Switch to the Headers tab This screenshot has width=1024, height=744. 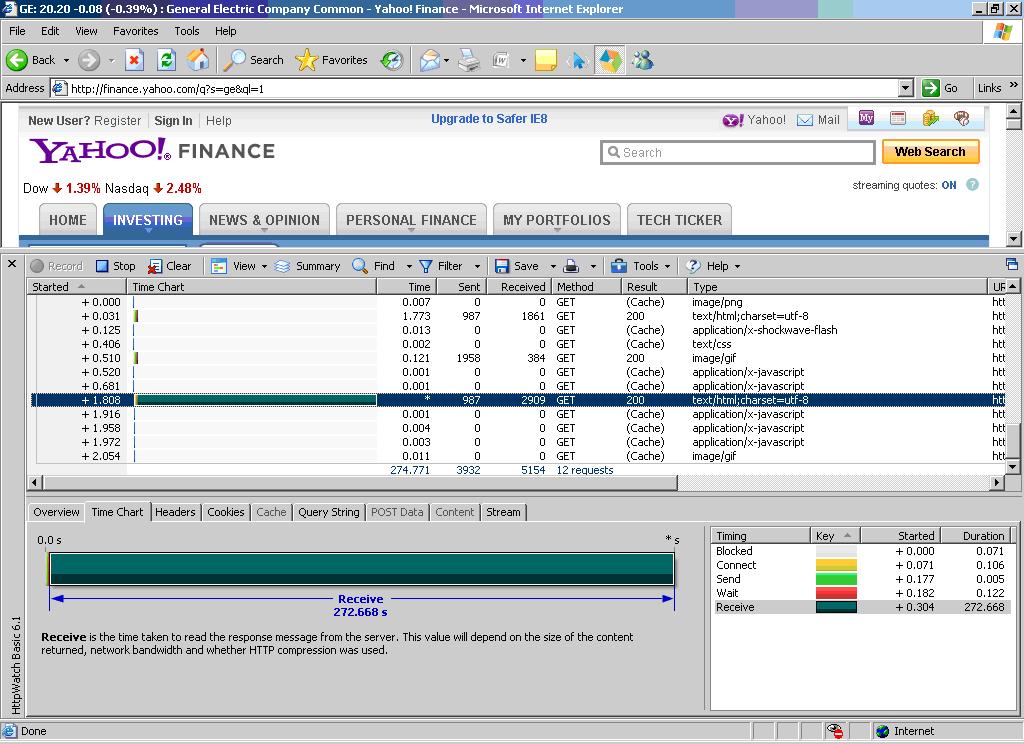[175, 512]
